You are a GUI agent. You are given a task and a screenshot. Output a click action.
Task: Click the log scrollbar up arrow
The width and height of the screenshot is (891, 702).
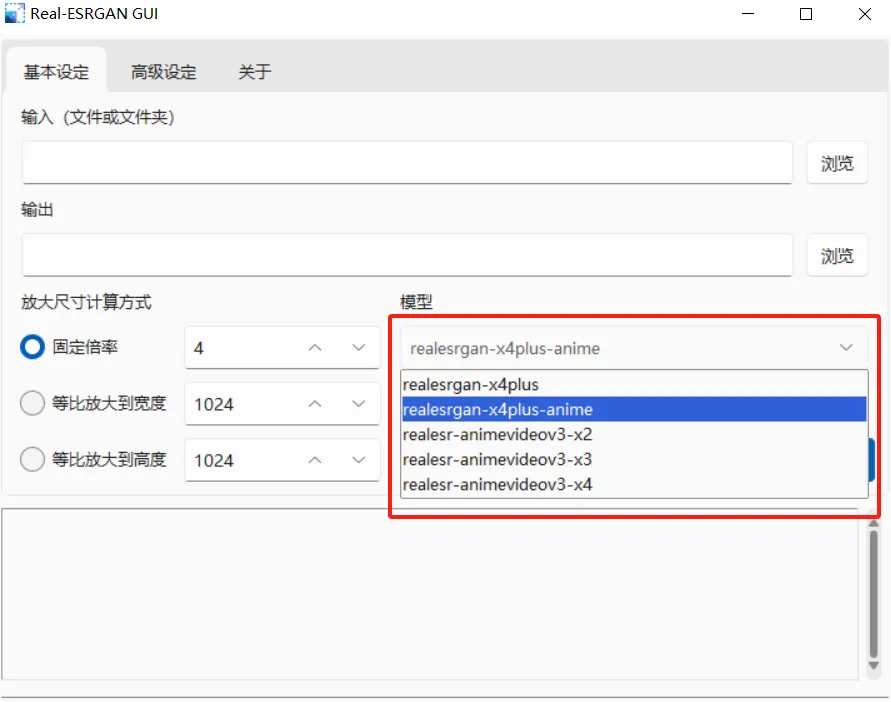point(873,523)
